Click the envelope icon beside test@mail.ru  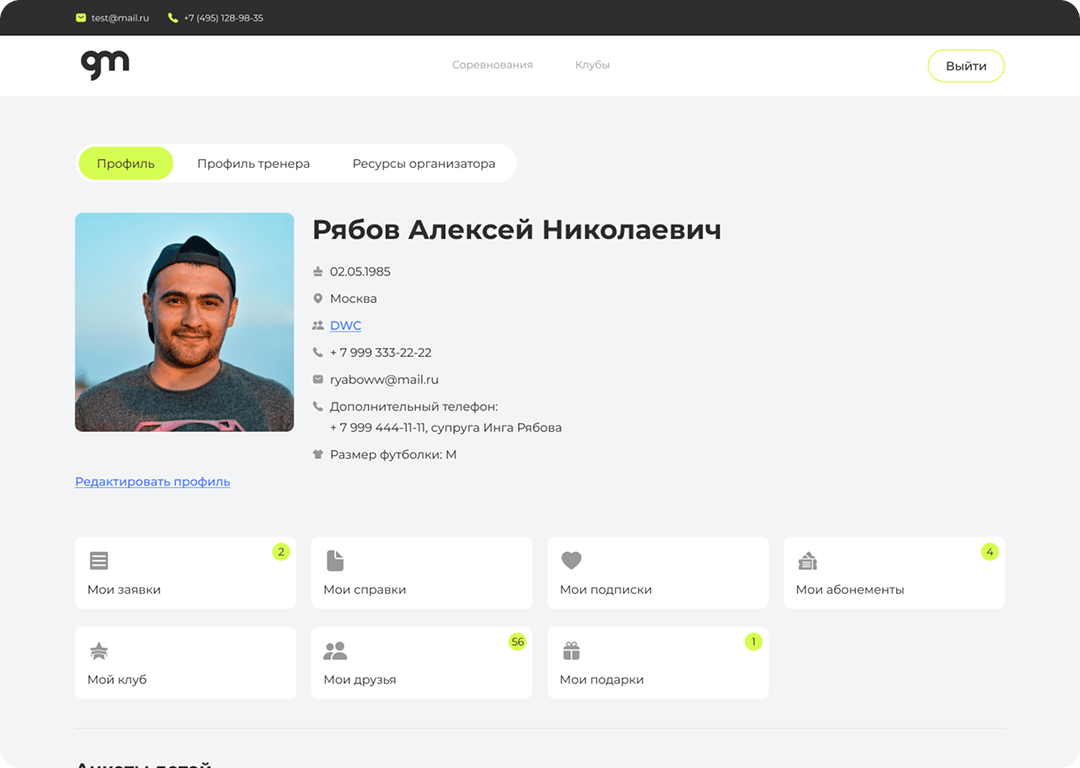coord(81,18)
